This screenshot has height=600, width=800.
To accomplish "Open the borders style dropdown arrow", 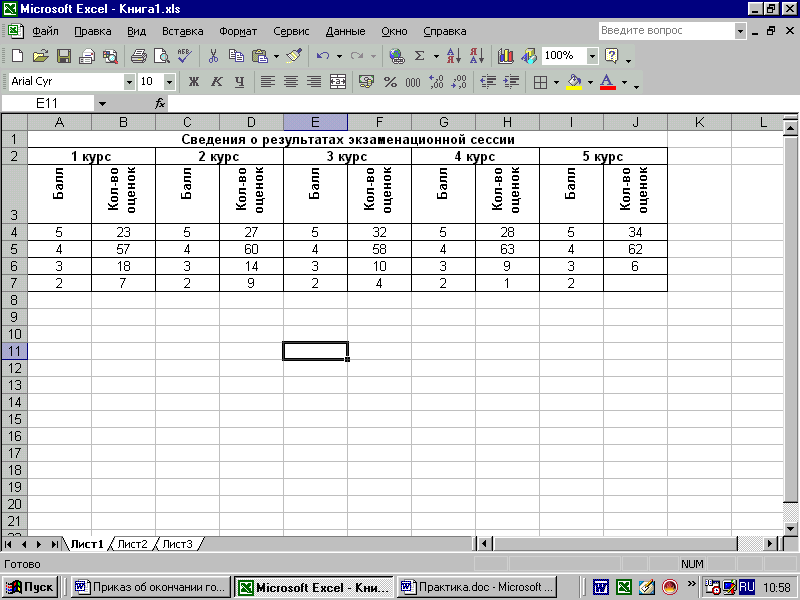I will click(556, 82).
